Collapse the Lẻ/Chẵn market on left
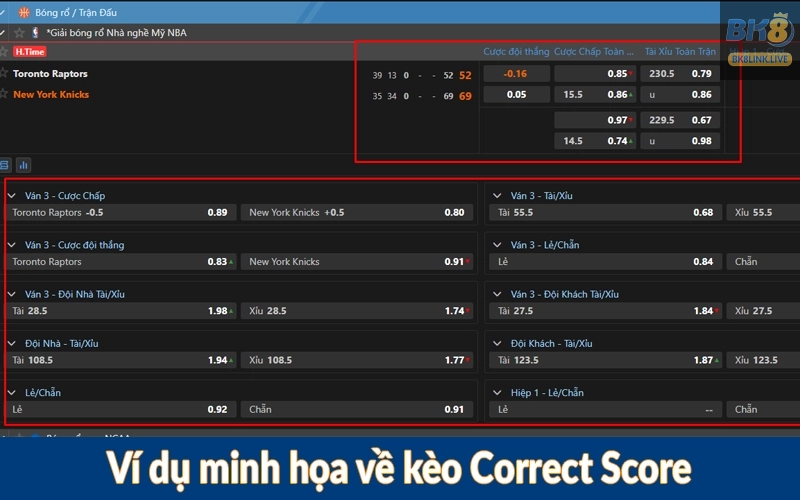800x500 pixels. [x=12, y=392]
